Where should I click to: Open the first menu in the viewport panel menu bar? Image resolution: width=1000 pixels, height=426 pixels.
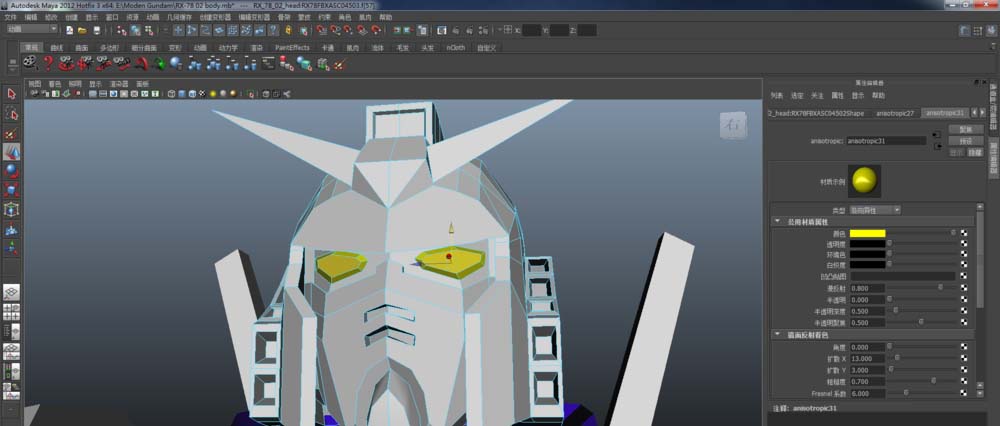tap(34, 84)
